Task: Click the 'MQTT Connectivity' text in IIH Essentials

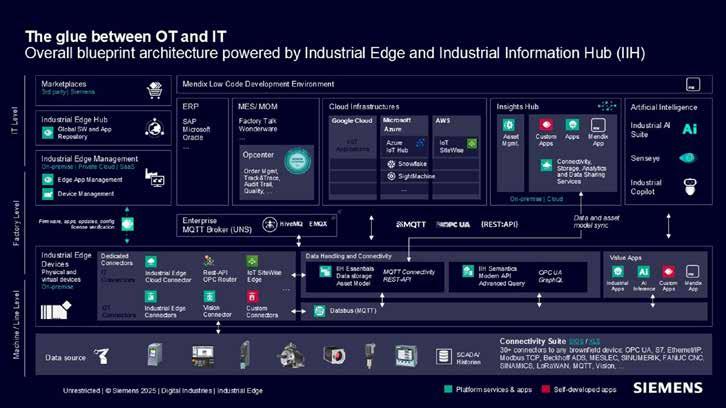Action: click(x=409, y=272)
